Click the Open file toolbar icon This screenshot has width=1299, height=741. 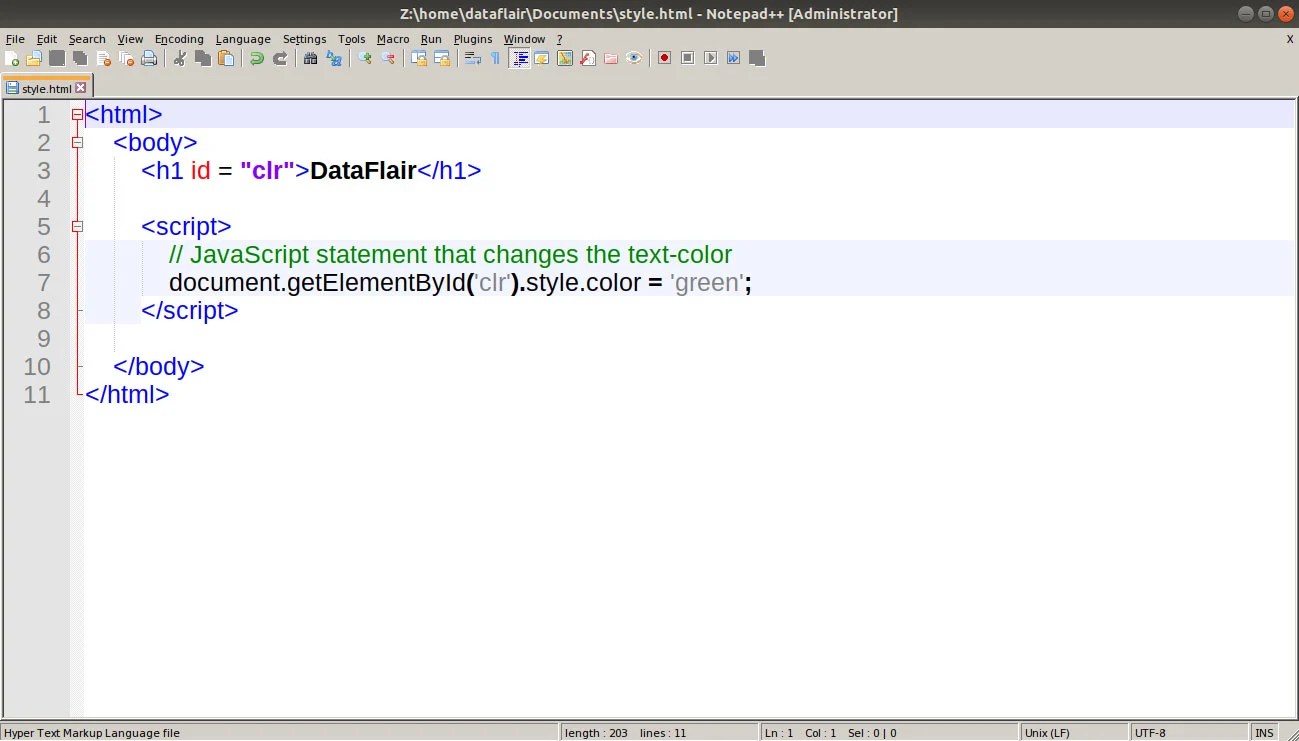34,58
